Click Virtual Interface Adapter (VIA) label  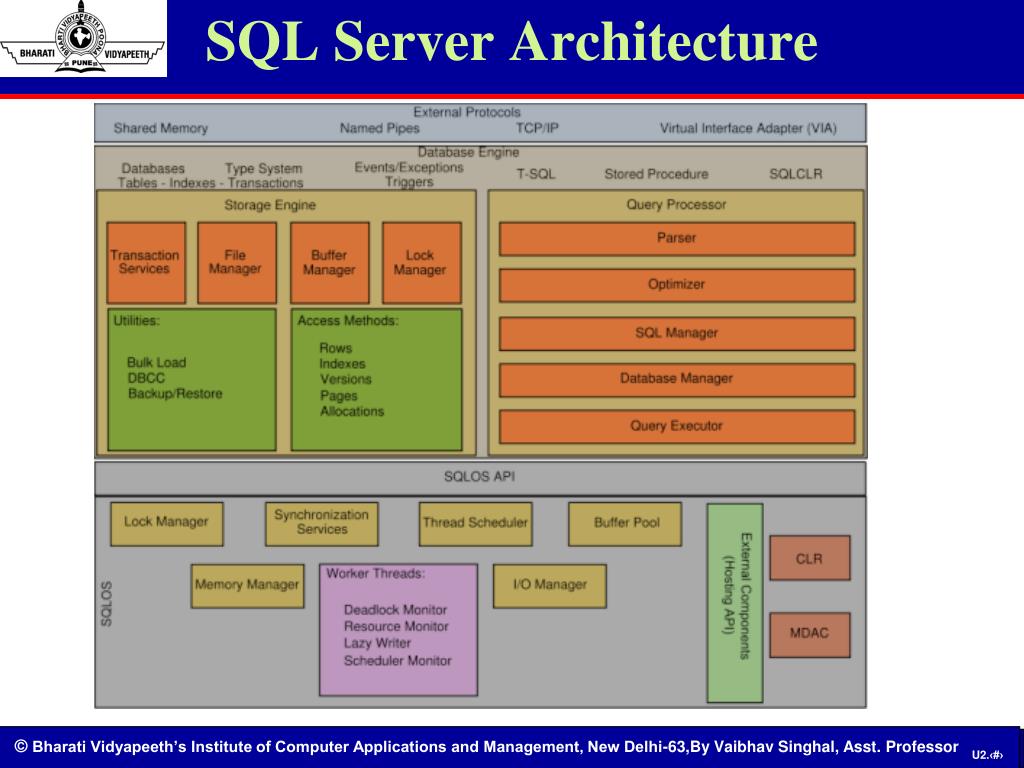748,128
